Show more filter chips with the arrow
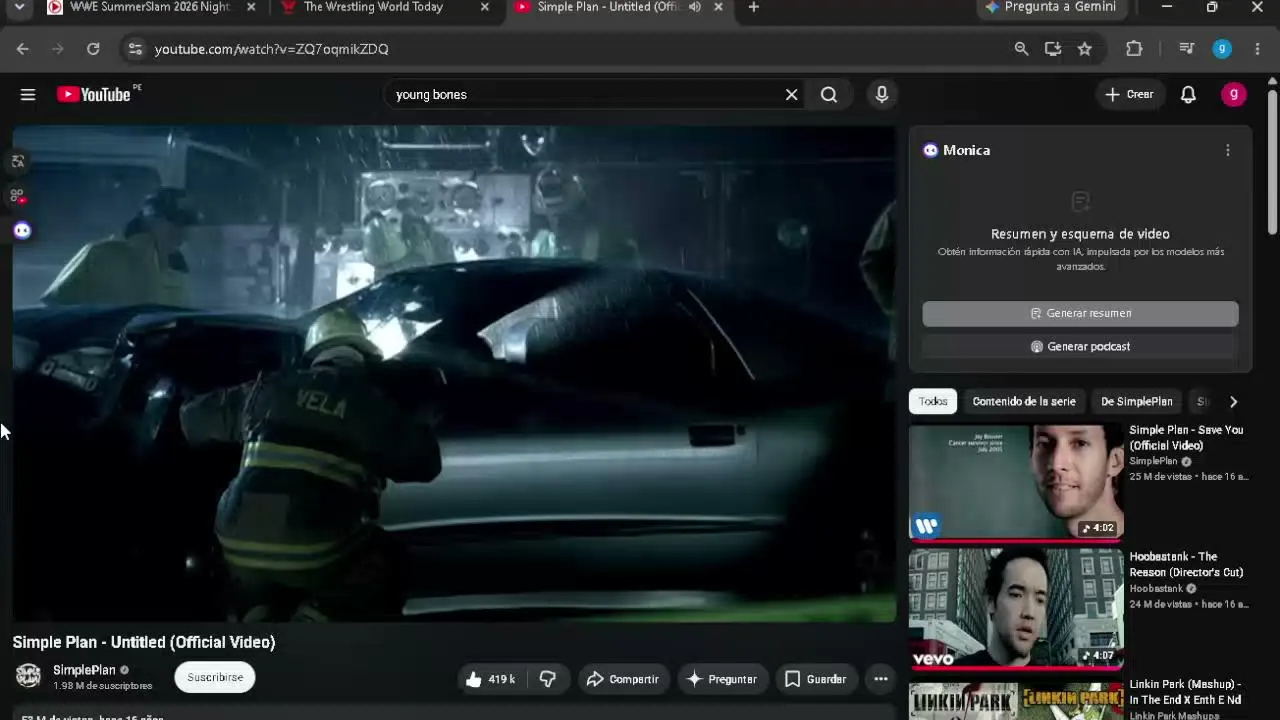Image resolution: width=1280 pixels, height=720 pixels. pos(1233,402)
